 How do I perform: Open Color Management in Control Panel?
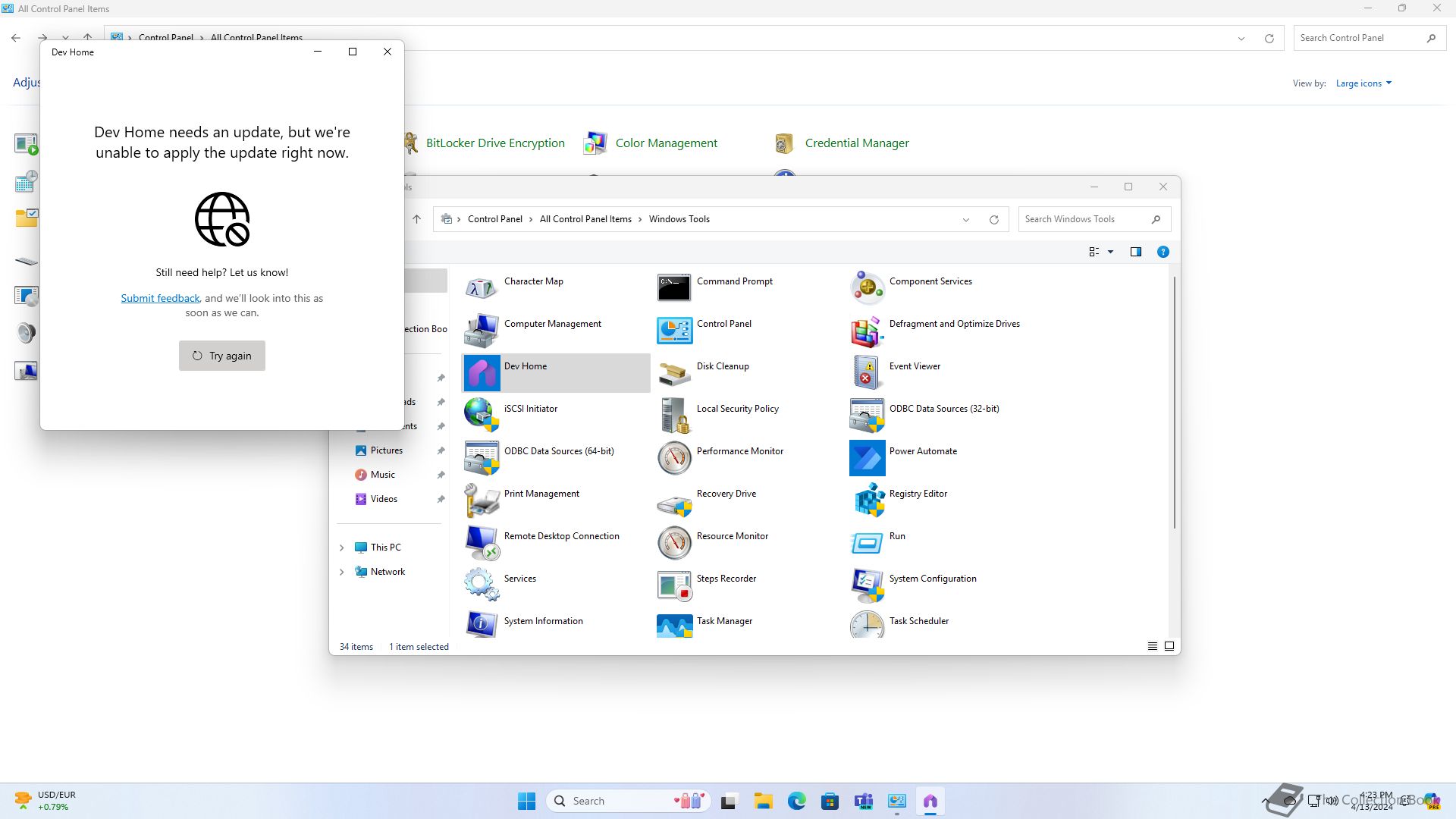666,143
